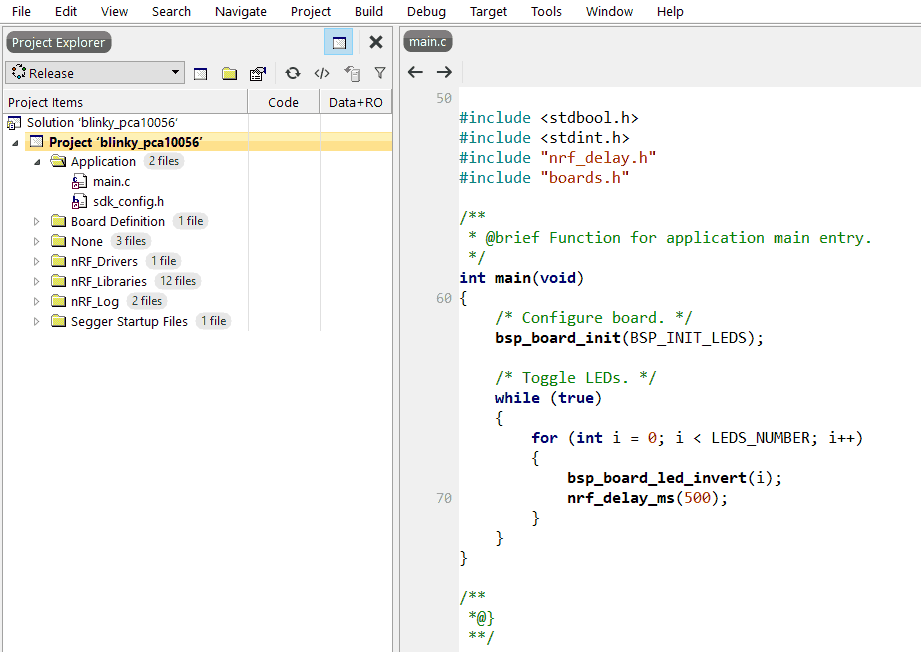Click the Code column header
This screenshot has width=921, height=652.
tap(283, 102)
